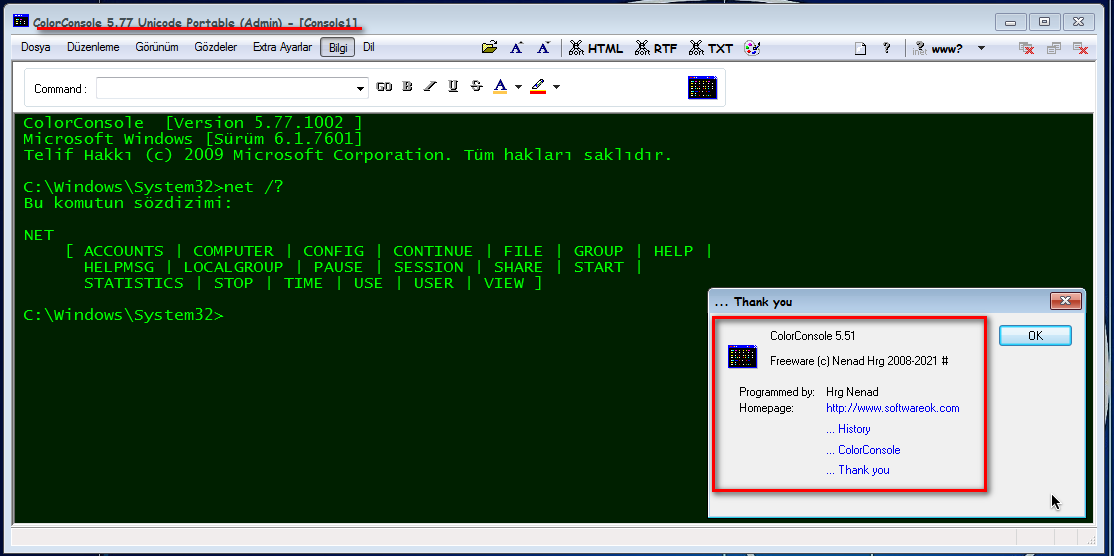Open the Düzenleme menu
Viewport: 1114px width, 556px height.
pos(93,48)
